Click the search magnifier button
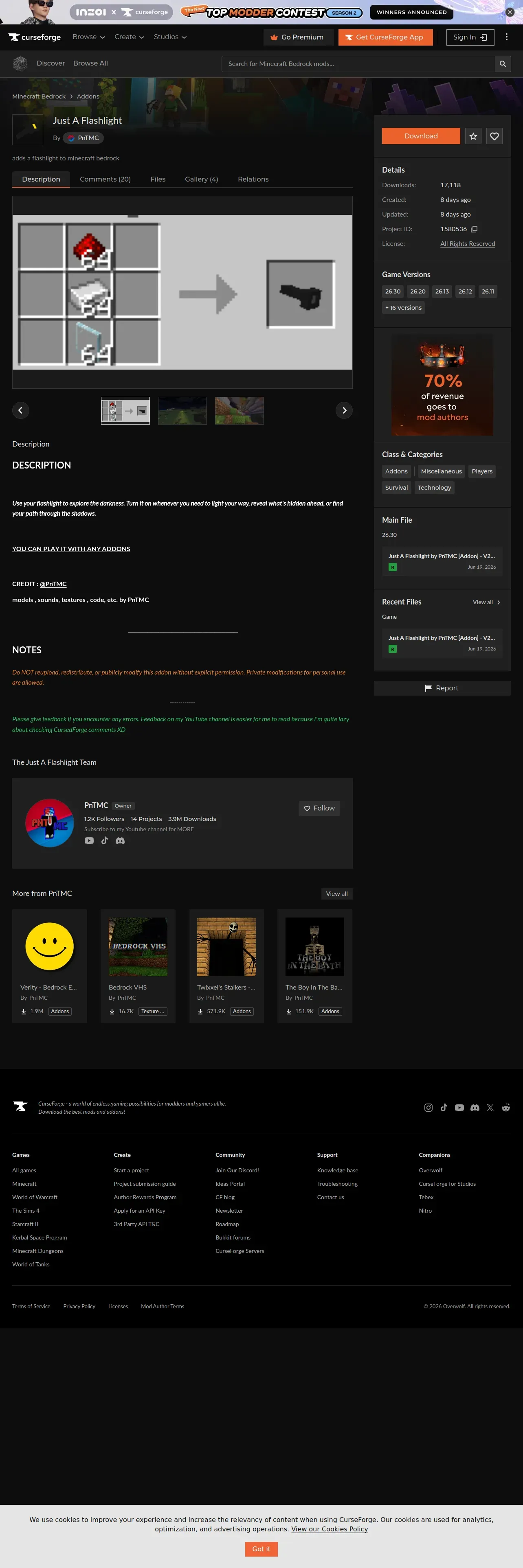The image size is (523, 1568). (x=502, y=64)
